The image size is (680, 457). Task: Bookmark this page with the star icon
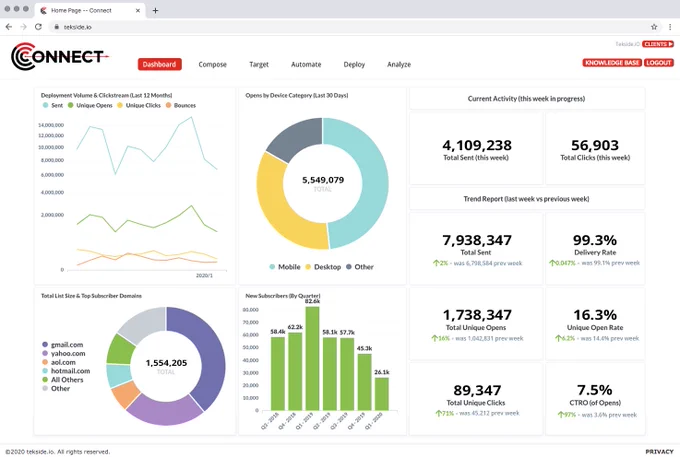coord(654,27)
